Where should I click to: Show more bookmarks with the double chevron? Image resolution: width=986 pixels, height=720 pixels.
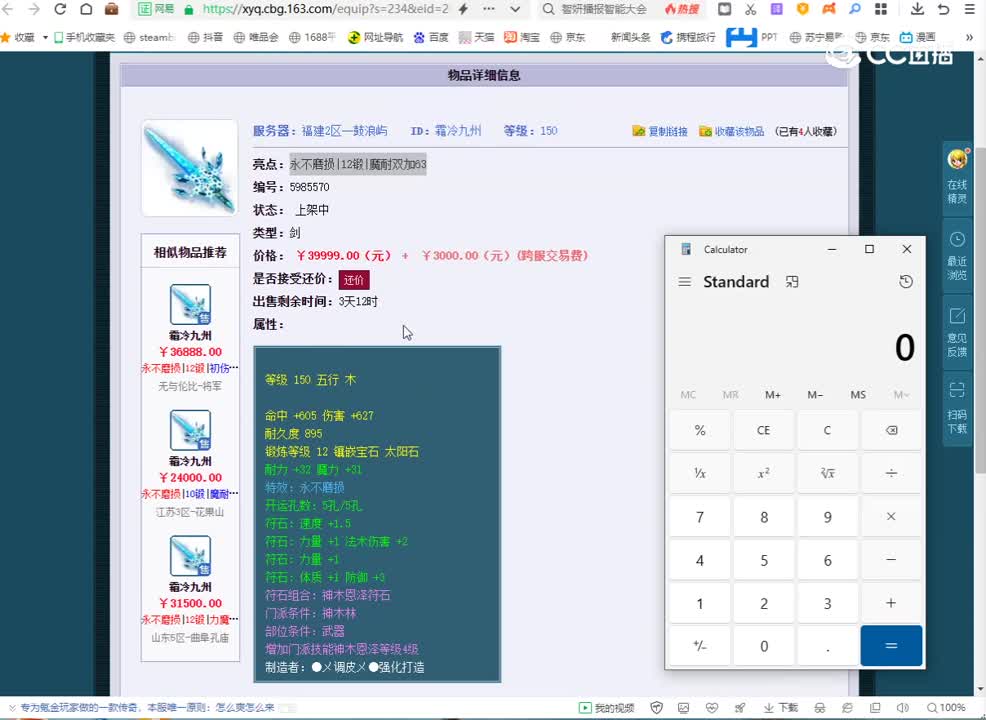coord(969,38)
